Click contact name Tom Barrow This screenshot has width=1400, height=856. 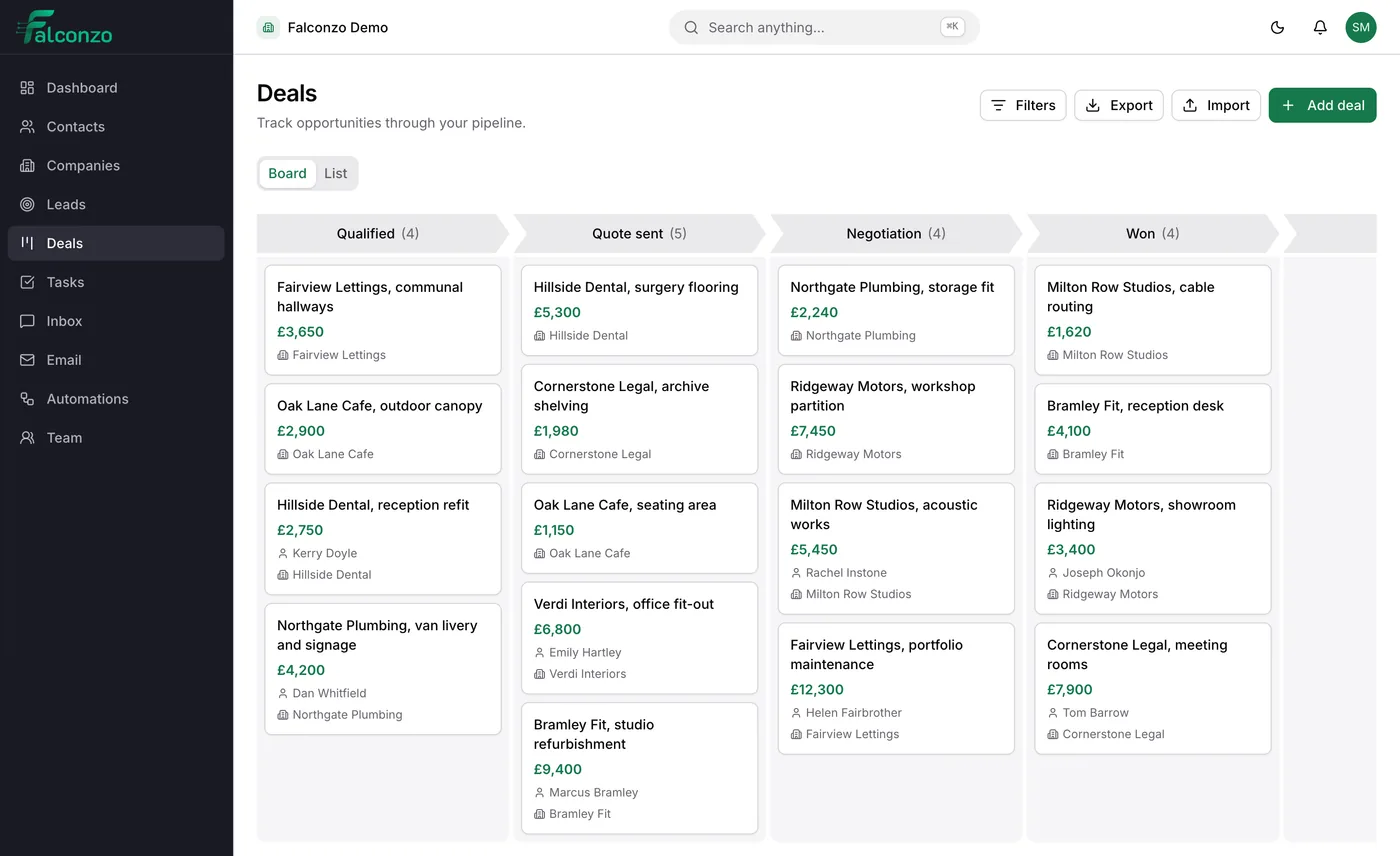(x=1096, y=713)
